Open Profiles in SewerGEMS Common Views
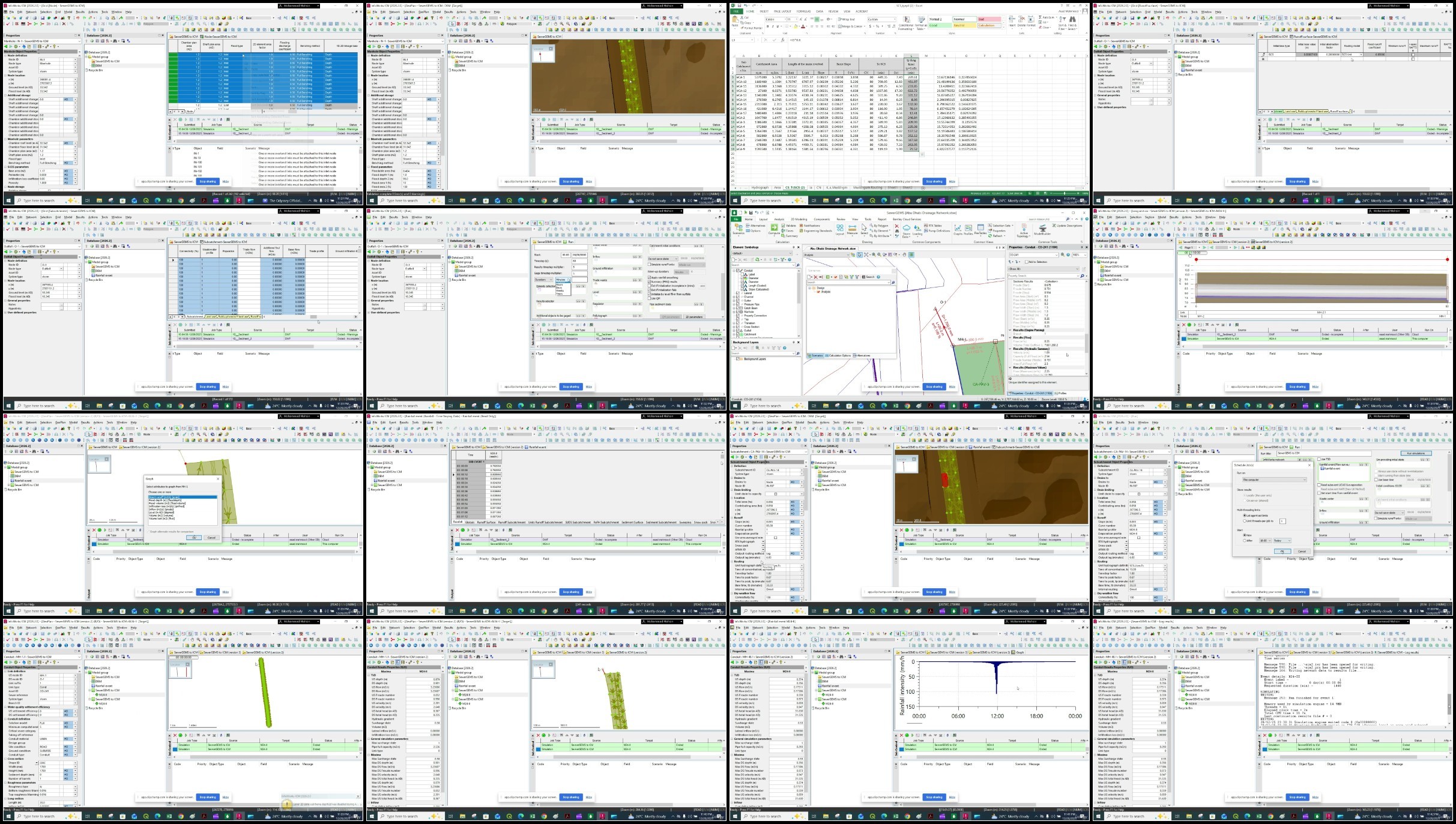Viewport: 1456px width, 824px height. [x=968, y=229]
